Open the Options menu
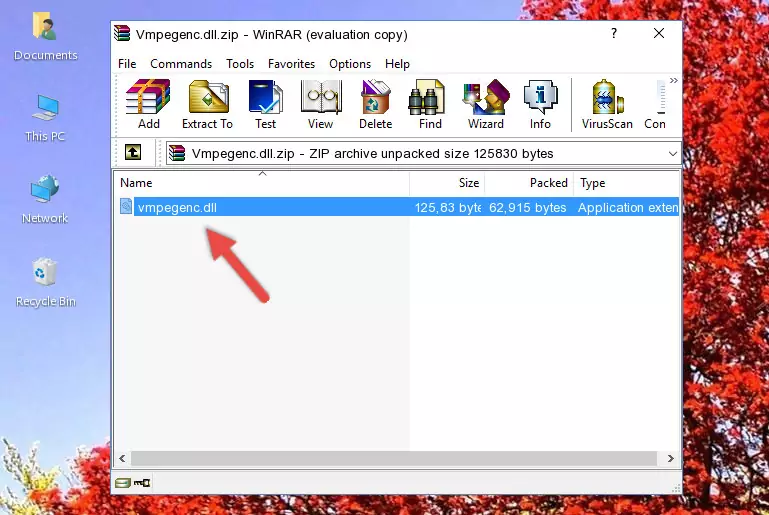 (x=350, y=64)
